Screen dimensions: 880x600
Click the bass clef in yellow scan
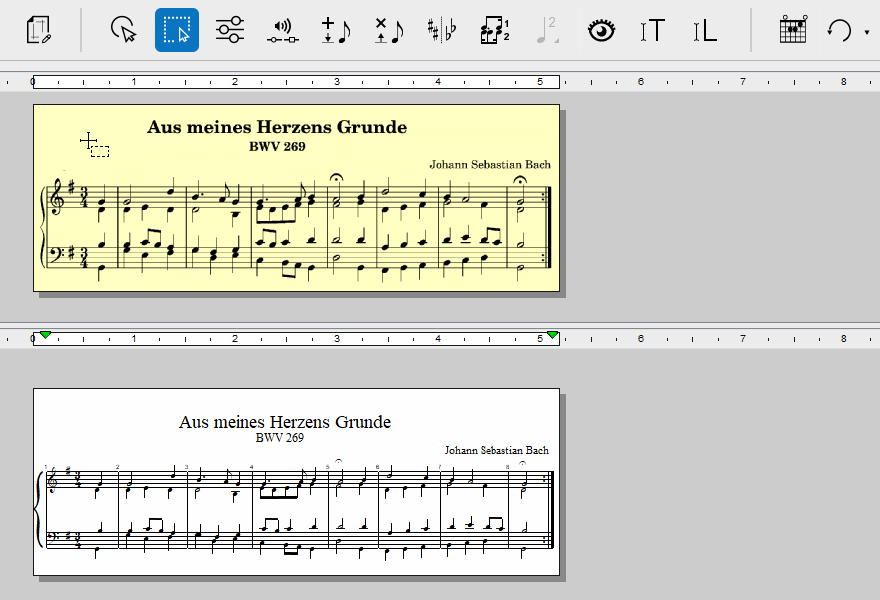(57, 254)
